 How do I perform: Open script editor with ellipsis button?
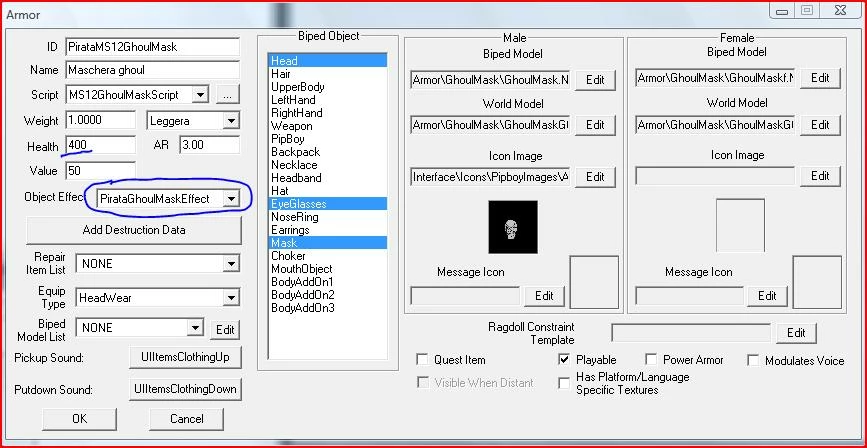click(227, 95)
